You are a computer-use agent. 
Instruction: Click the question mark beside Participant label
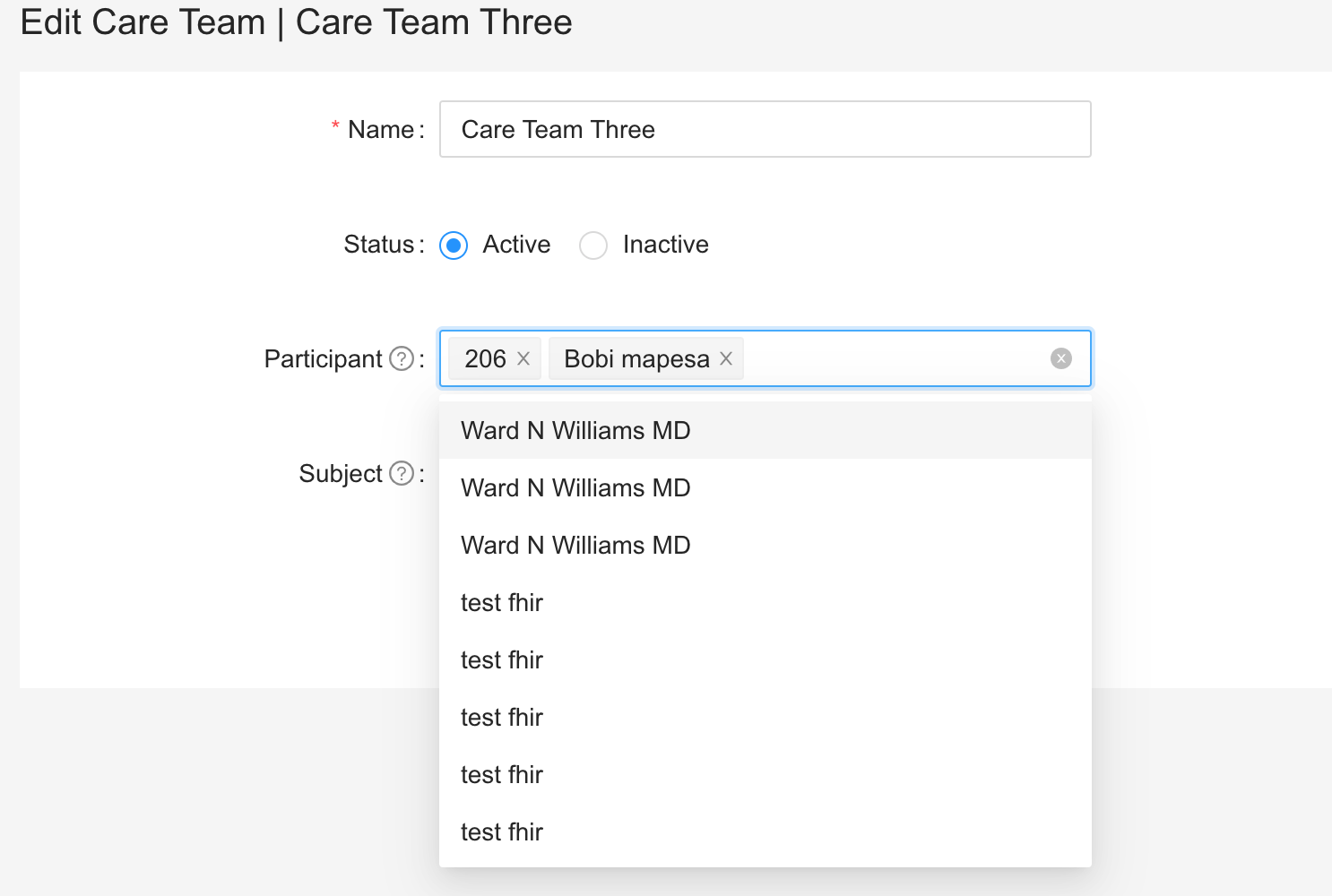point(401,358)
